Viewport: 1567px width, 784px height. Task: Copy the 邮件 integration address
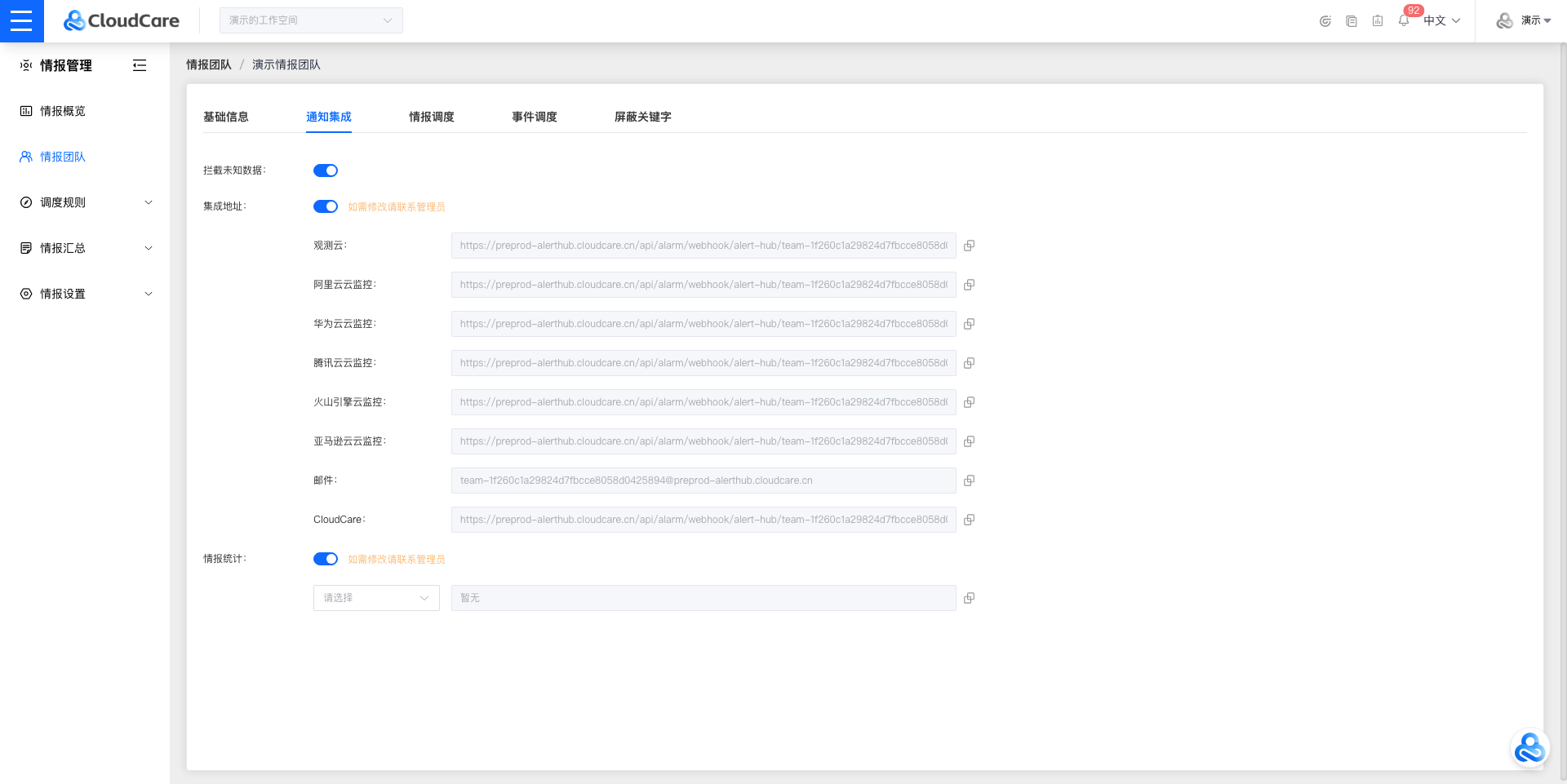969,481
